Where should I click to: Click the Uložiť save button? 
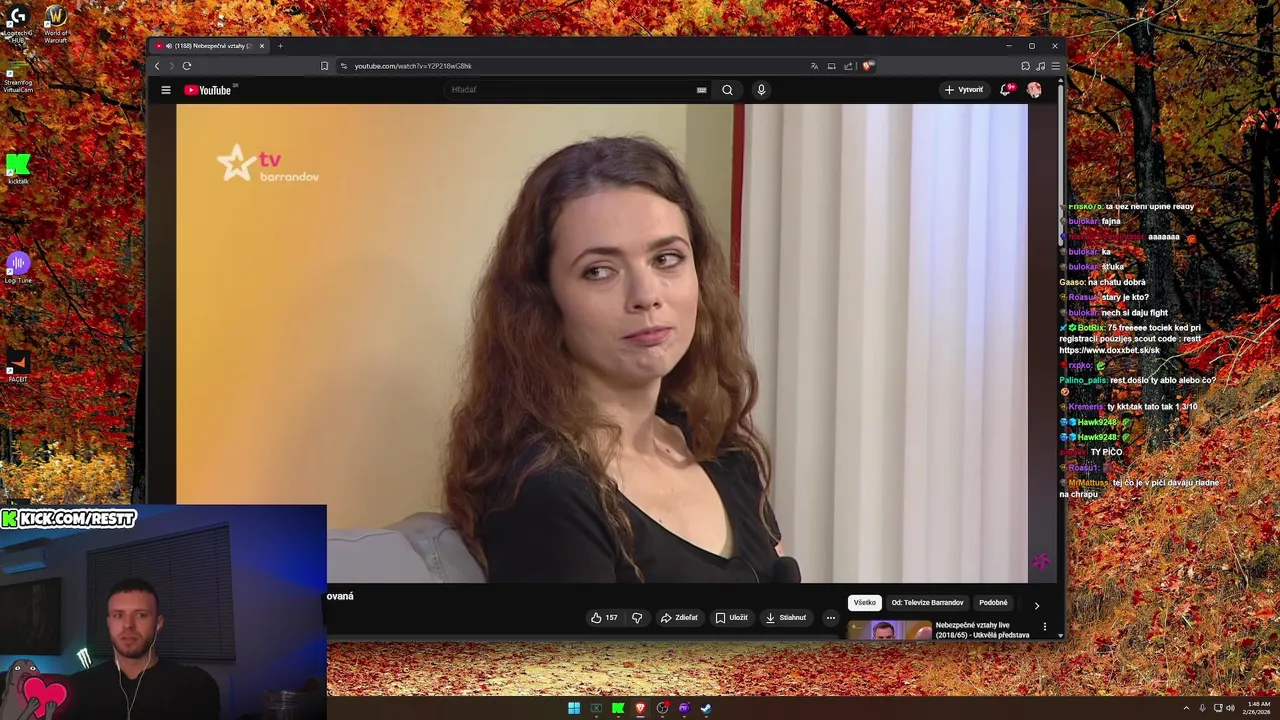click(731, 618)
